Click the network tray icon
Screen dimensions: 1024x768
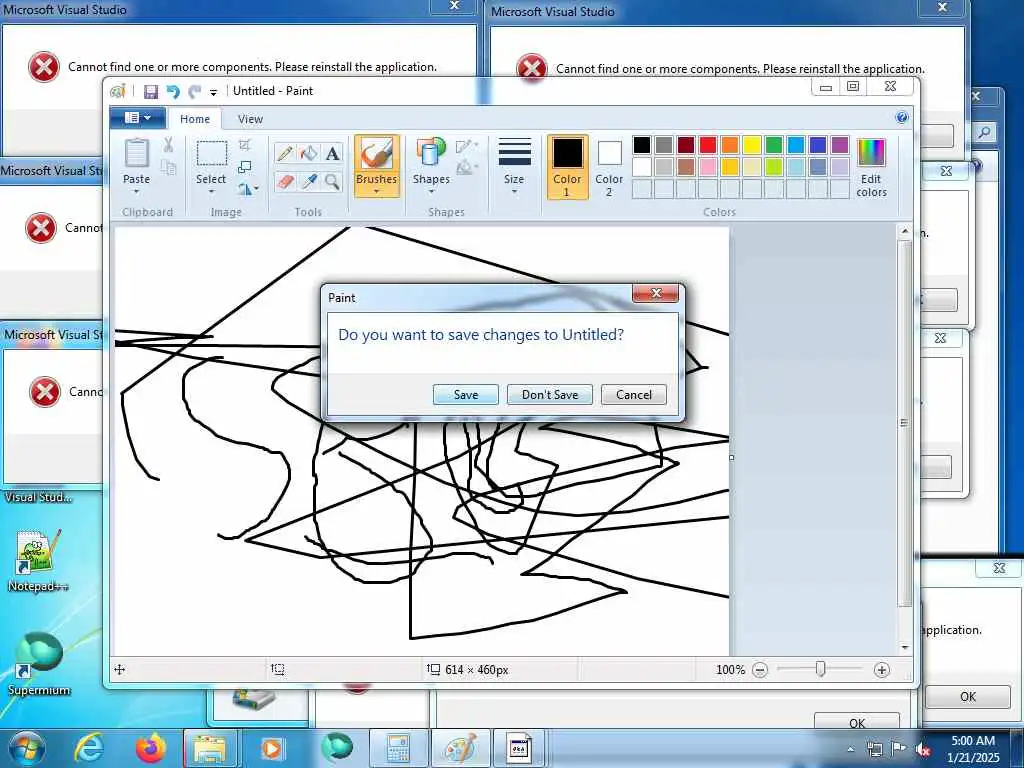click(x=874, y=750)
